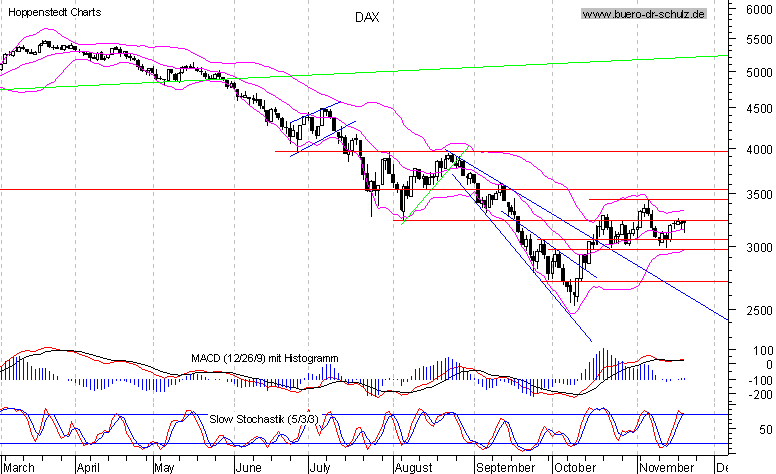Click the 4500 price axis value
Viewport: 776px width, 474px height.
pyautogui.click(x=759, y=108)
